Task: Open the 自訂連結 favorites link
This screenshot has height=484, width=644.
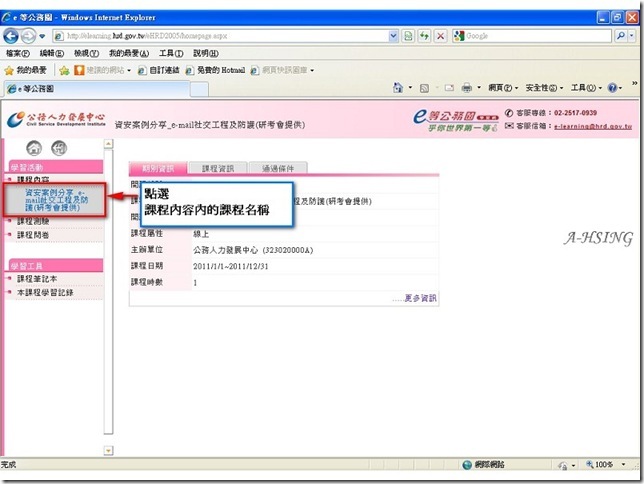Action: point(159,70)
